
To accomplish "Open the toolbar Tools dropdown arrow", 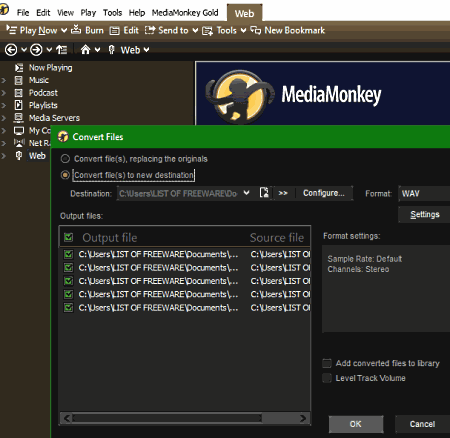I will click(x=244, y=31).
